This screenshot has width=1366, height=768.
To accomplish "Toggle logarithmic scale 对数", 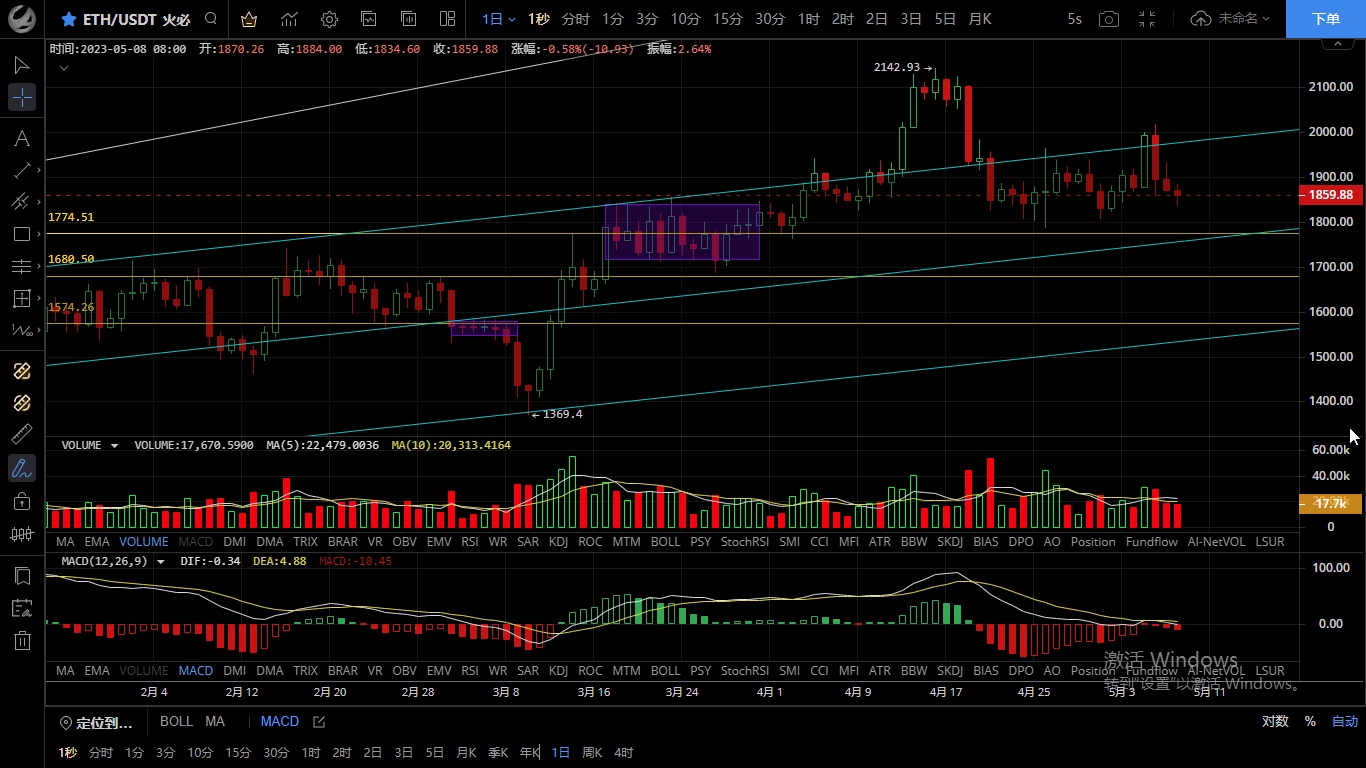I will pyautogui.click(x=1274, y=721).
